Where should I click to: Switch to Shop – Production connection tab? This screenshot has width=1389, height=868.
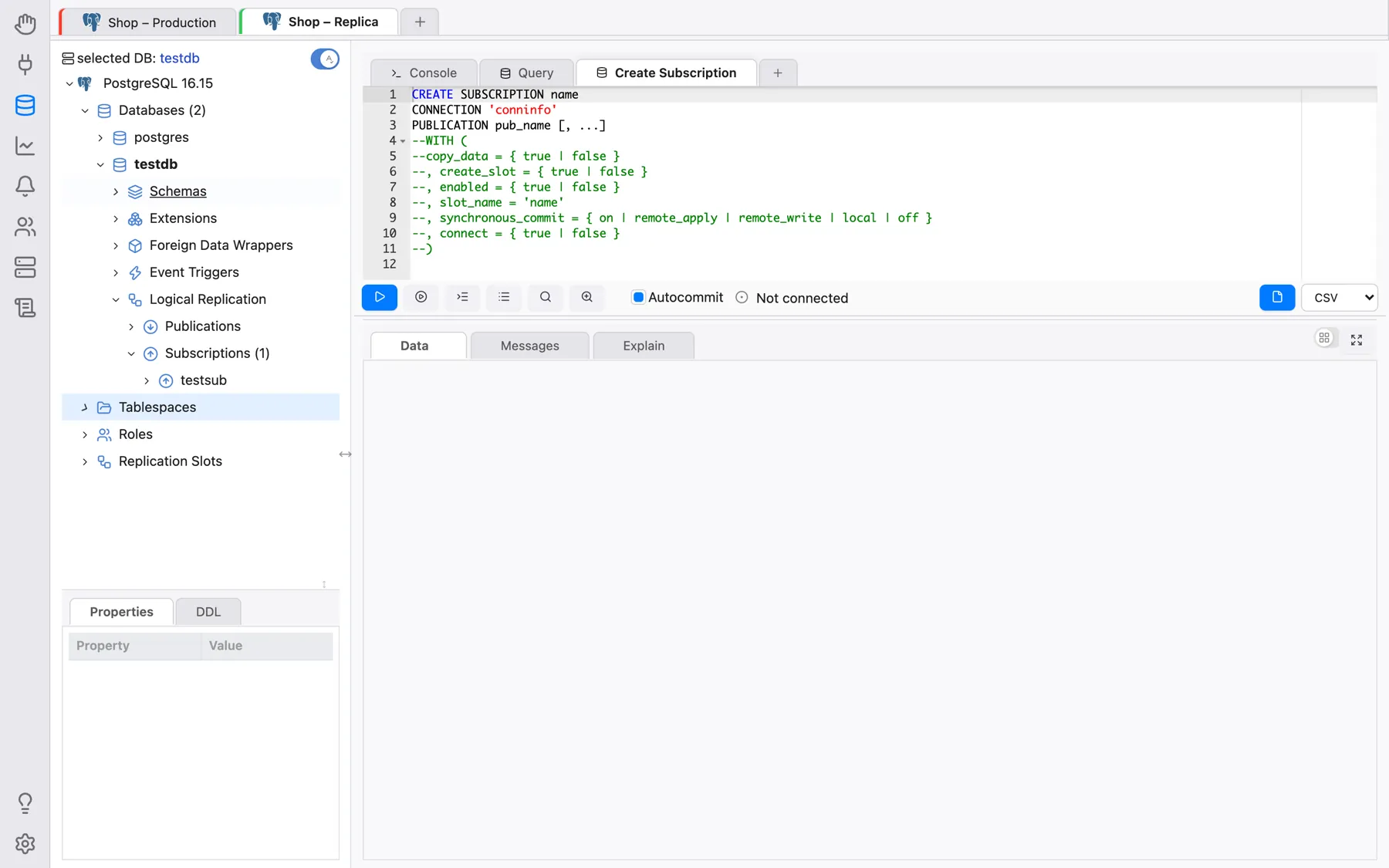150,22
